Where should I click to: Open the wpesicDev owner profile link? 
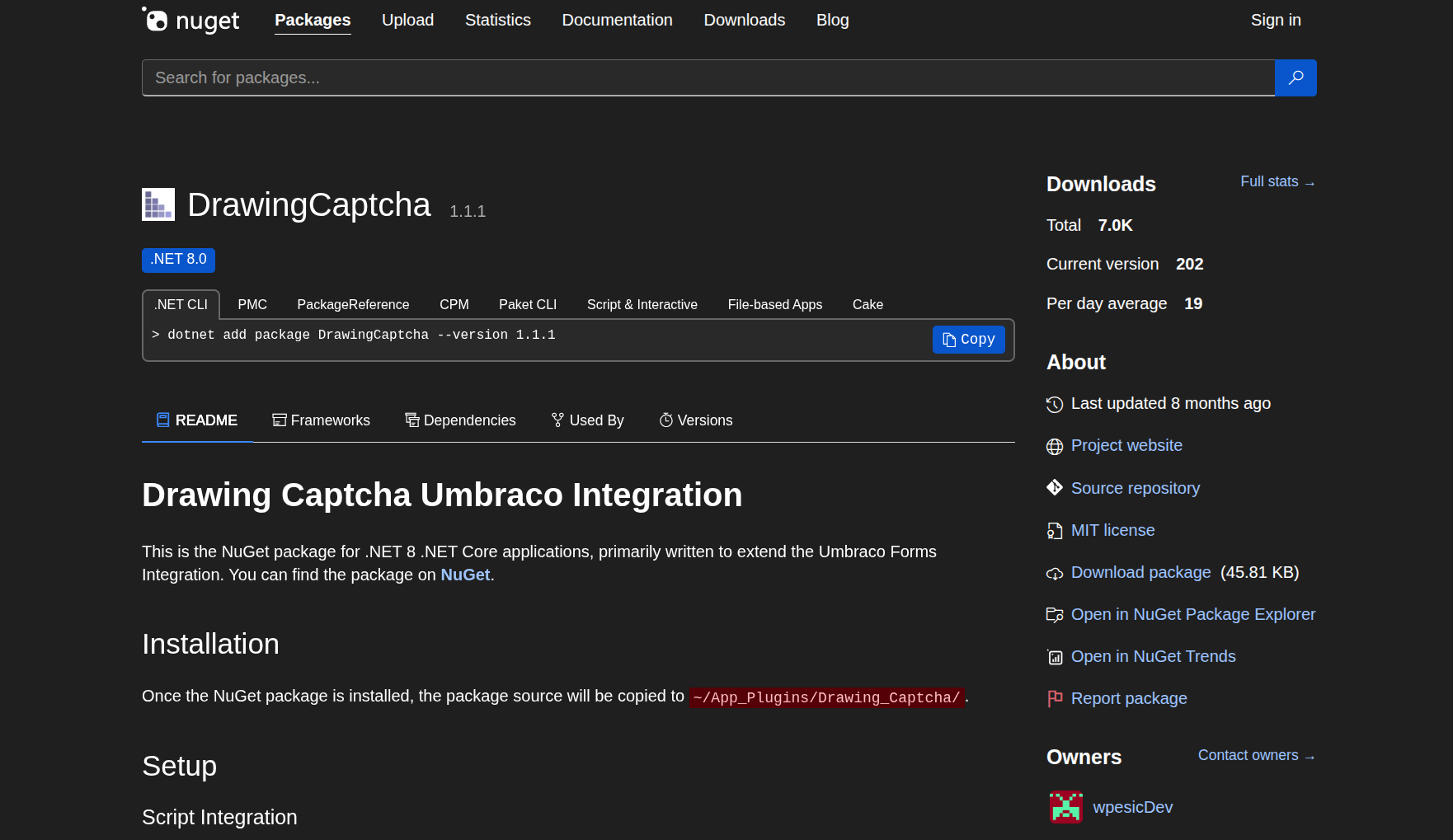point(1132,807)
